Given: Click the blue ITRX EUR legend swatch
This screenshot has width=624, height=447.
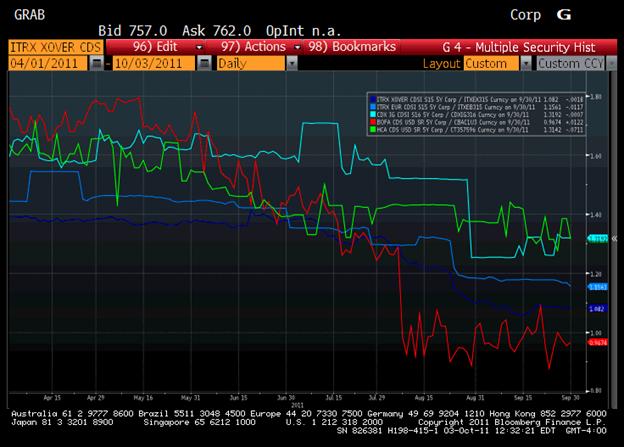Looking at the screenshot, I should [x=373, y=107].
